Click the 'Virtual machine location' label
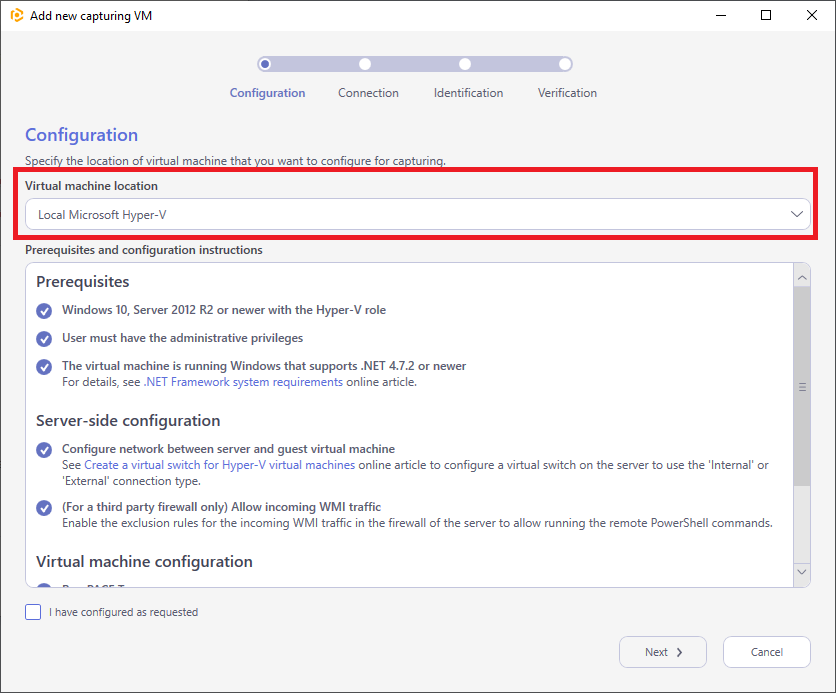 91,186
